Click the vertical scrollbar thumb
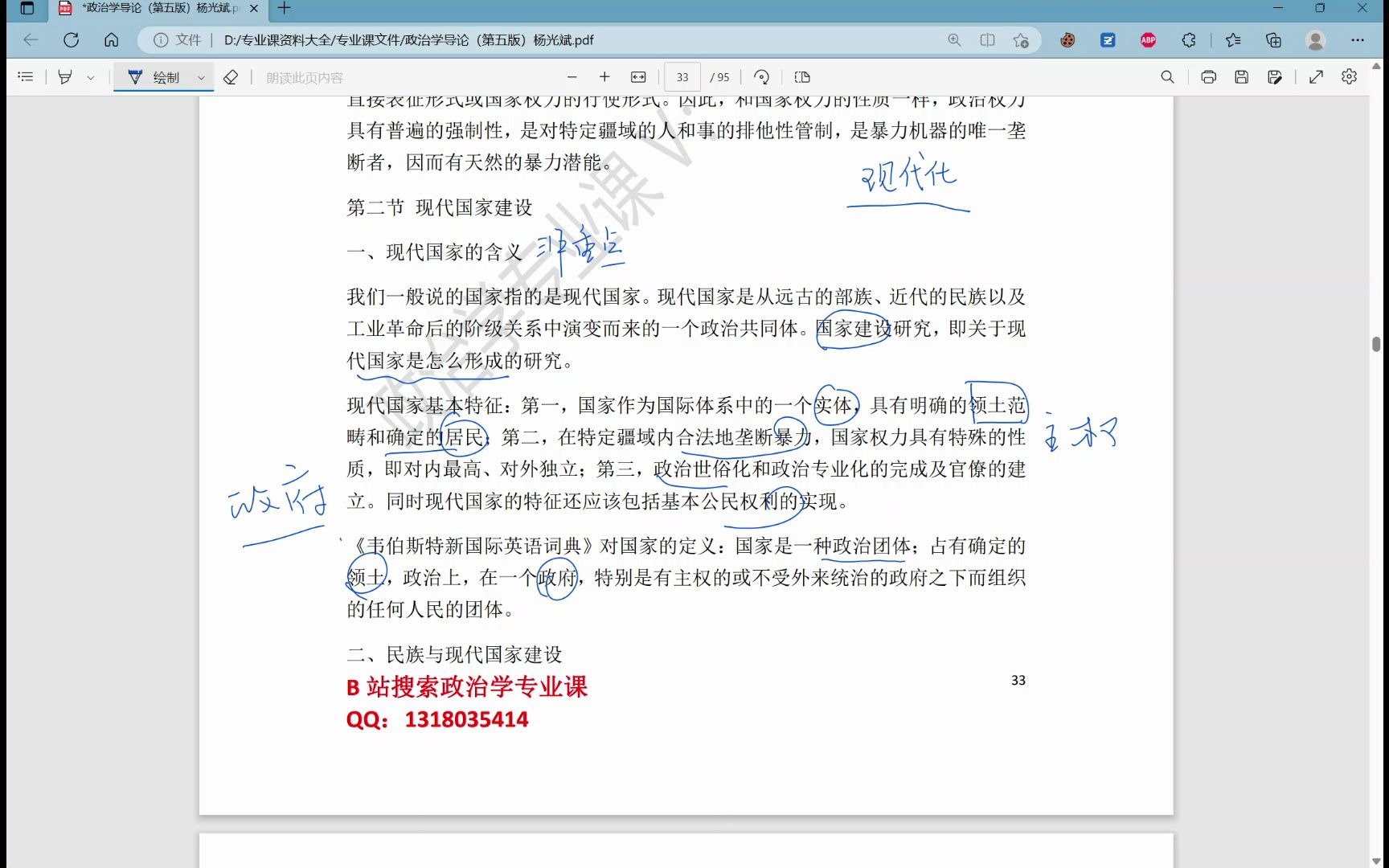 (1376, 344)
